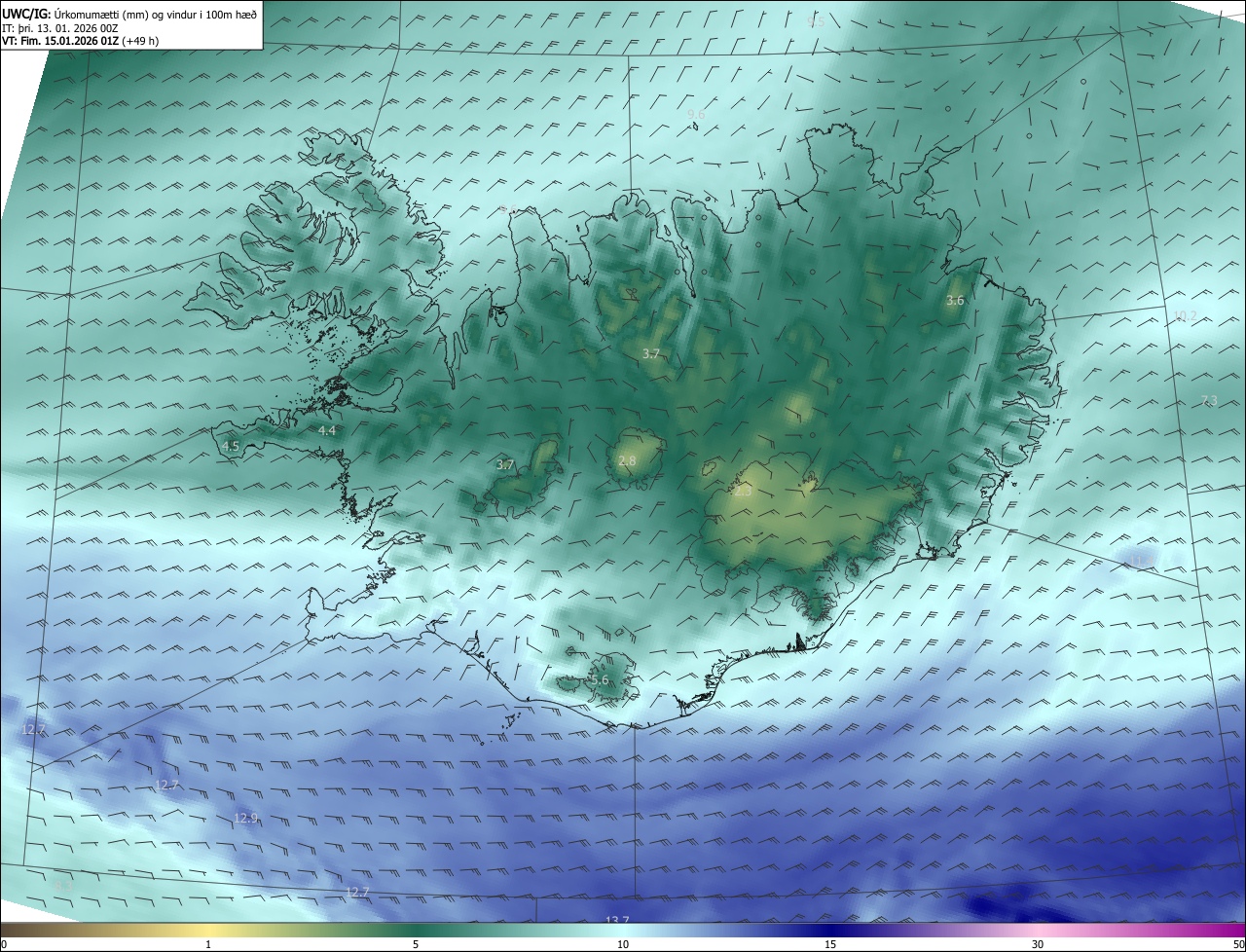Click the title text 'Úrkomumætti (mm) og vindur í 100m hæð'
Image resolution: width=1246 pixels, height=952 pixels.
(156, 14)
